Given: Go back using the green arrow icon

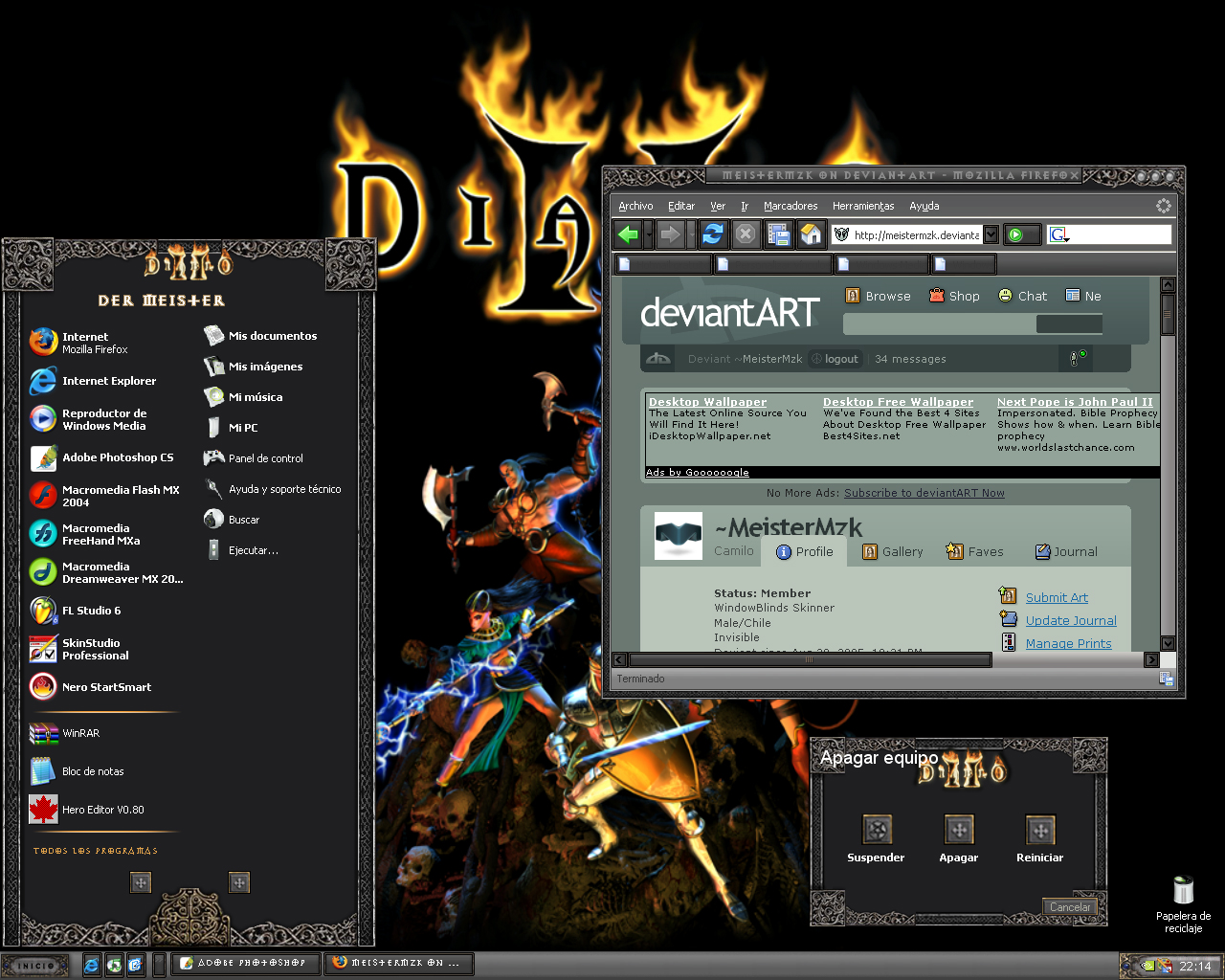Looking at the screenshot, I should [x=628, y=234].
